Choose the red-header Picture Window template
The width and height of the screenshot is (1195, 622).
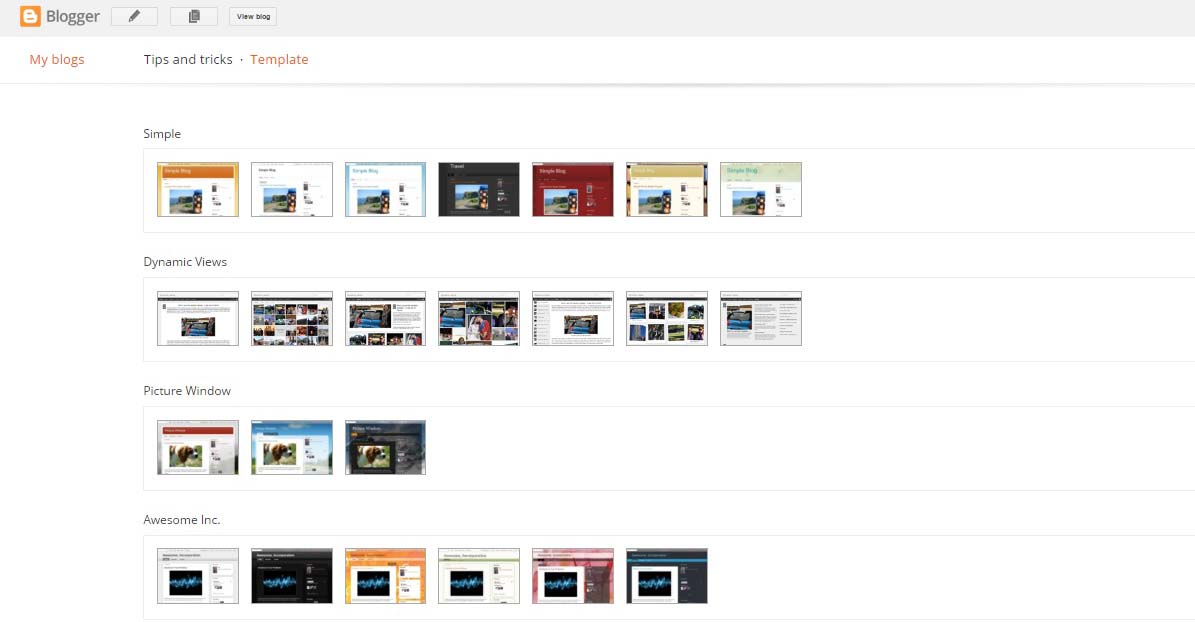(x=198, y=448)
